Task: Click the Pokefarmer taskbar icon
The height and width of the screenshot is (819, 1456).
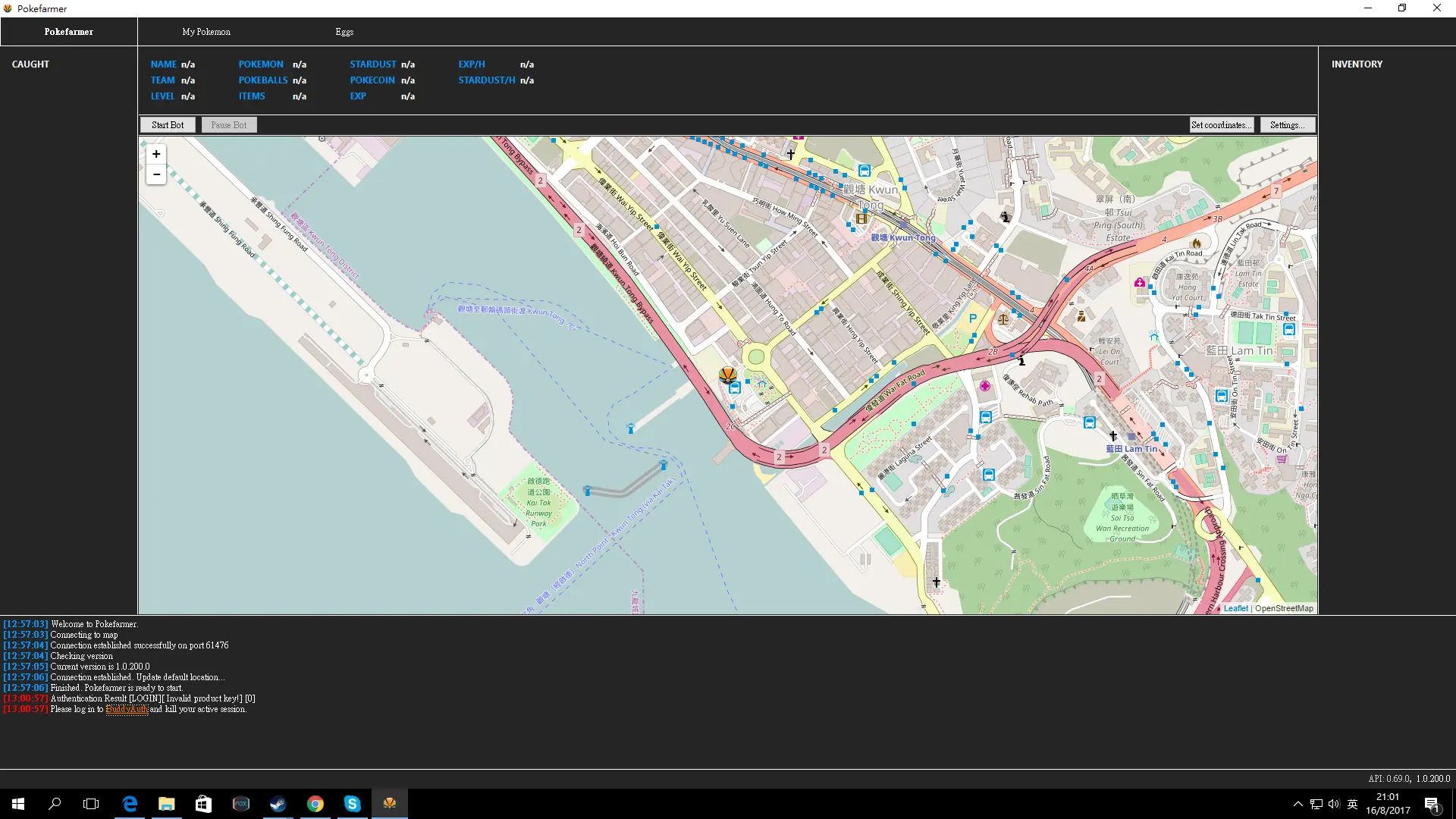Action: click(x=389, y=804)
